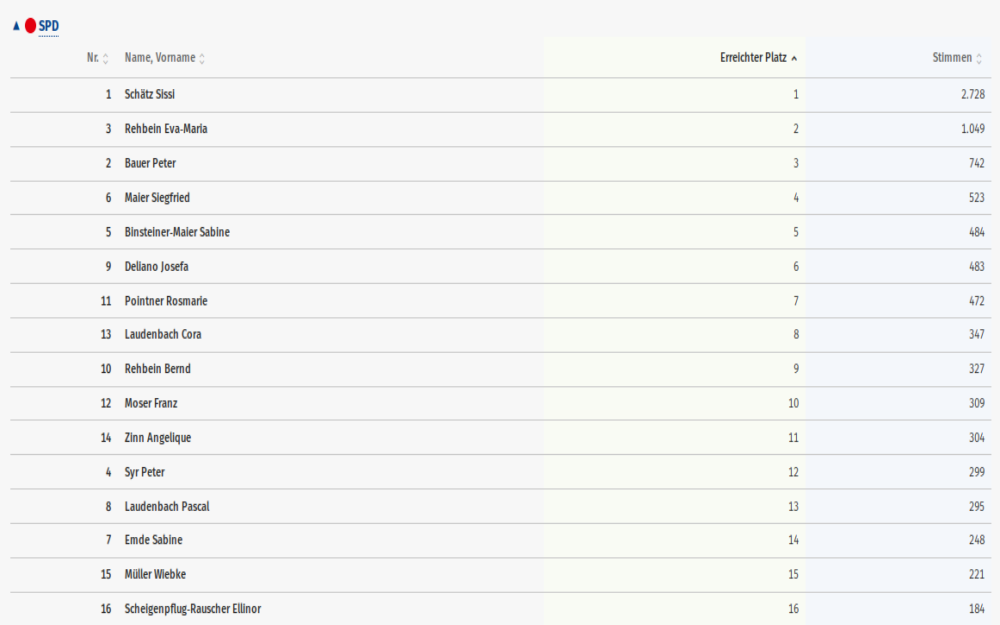Click the Stimmen column header label
Viewport: 1000px width, 625px height.
click(x=952, y=57)
